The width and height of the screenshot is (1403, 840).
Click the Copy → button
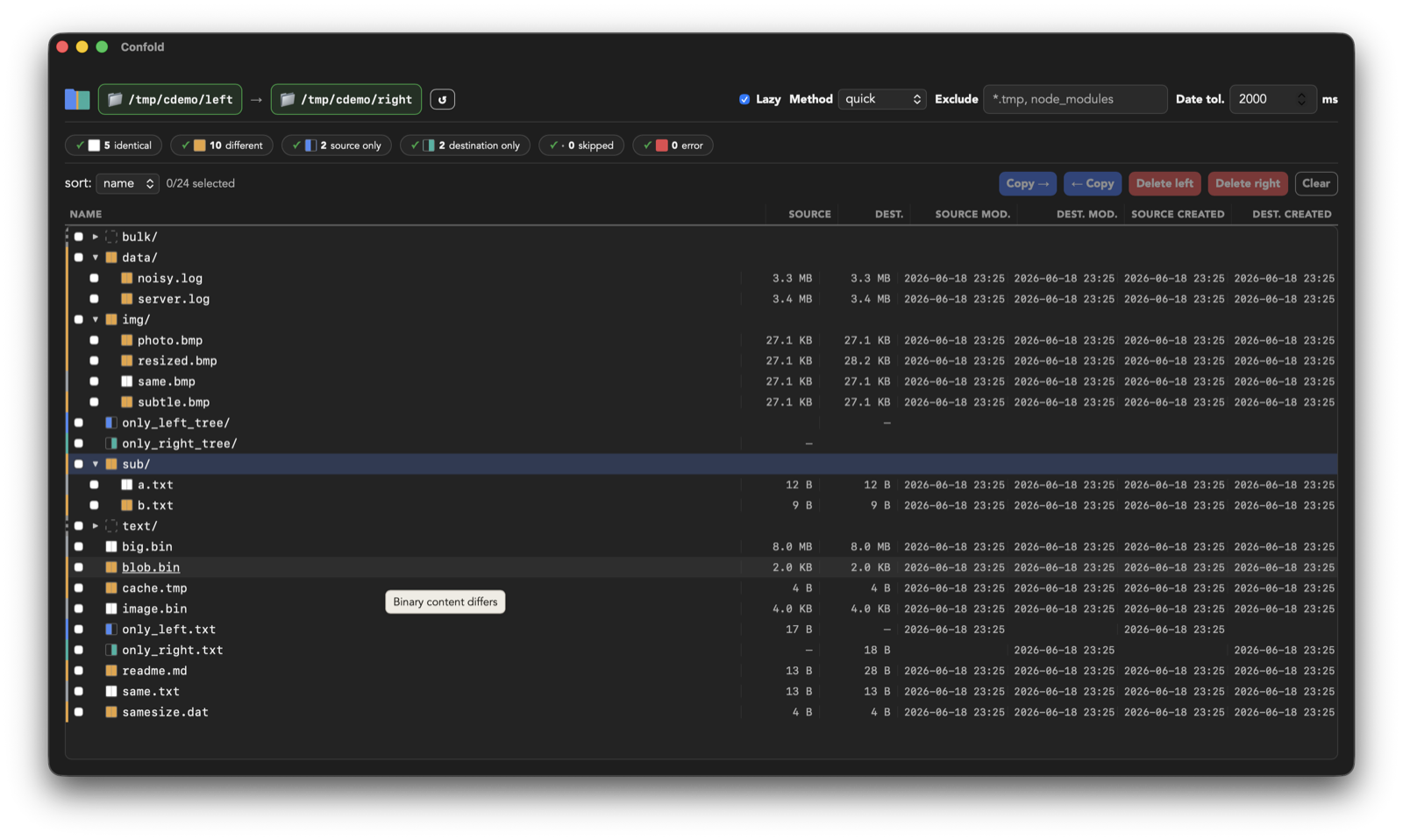1028,183
